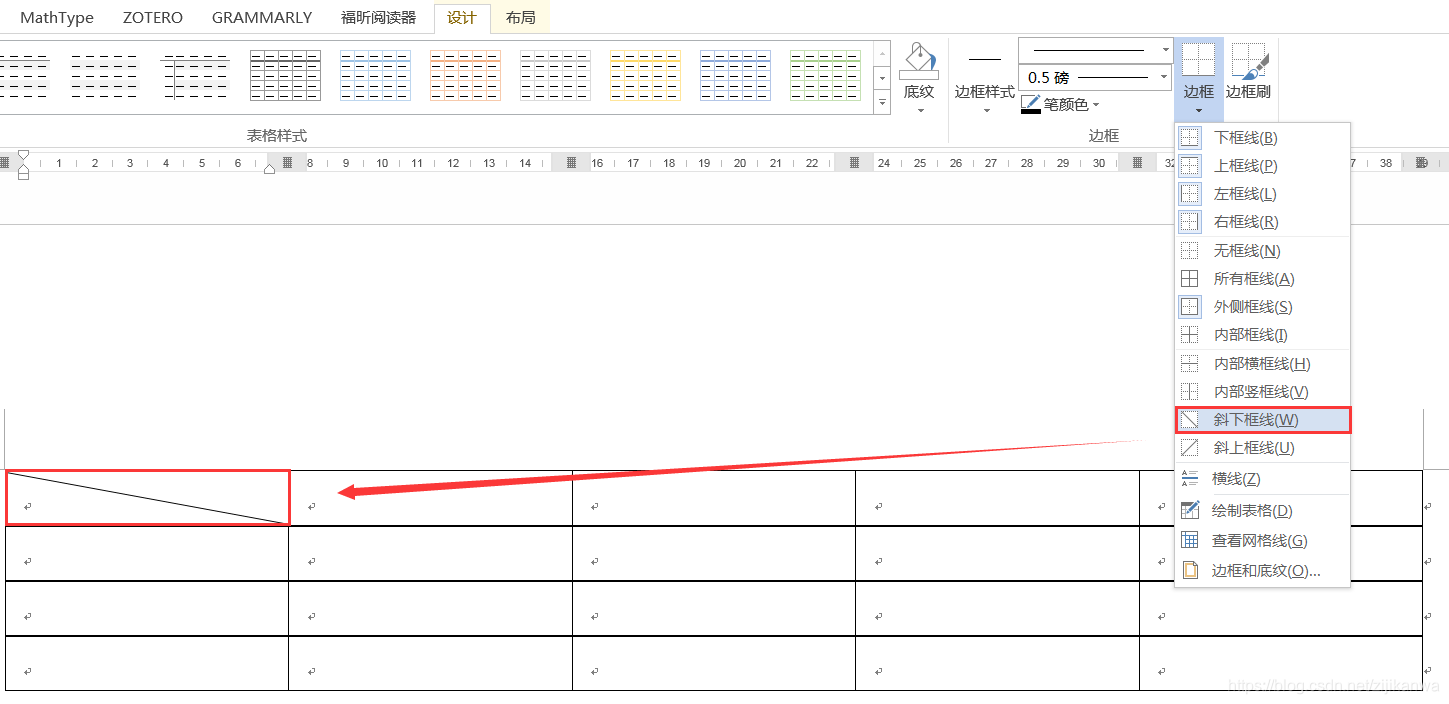Screen dimensions: 1449x704
Task: Click the 边框 borders grid icon
Action: click(1198, 60)
